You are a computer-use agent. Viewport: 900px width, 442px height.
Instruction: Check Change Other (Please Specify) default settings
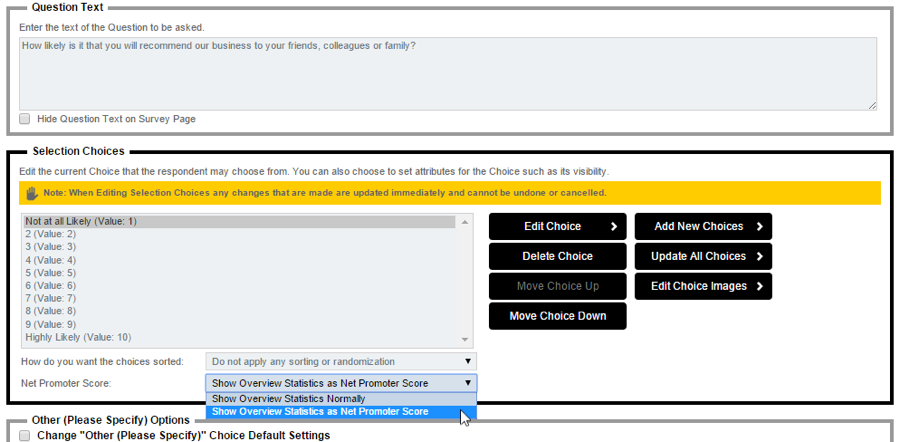coord(25,436)
